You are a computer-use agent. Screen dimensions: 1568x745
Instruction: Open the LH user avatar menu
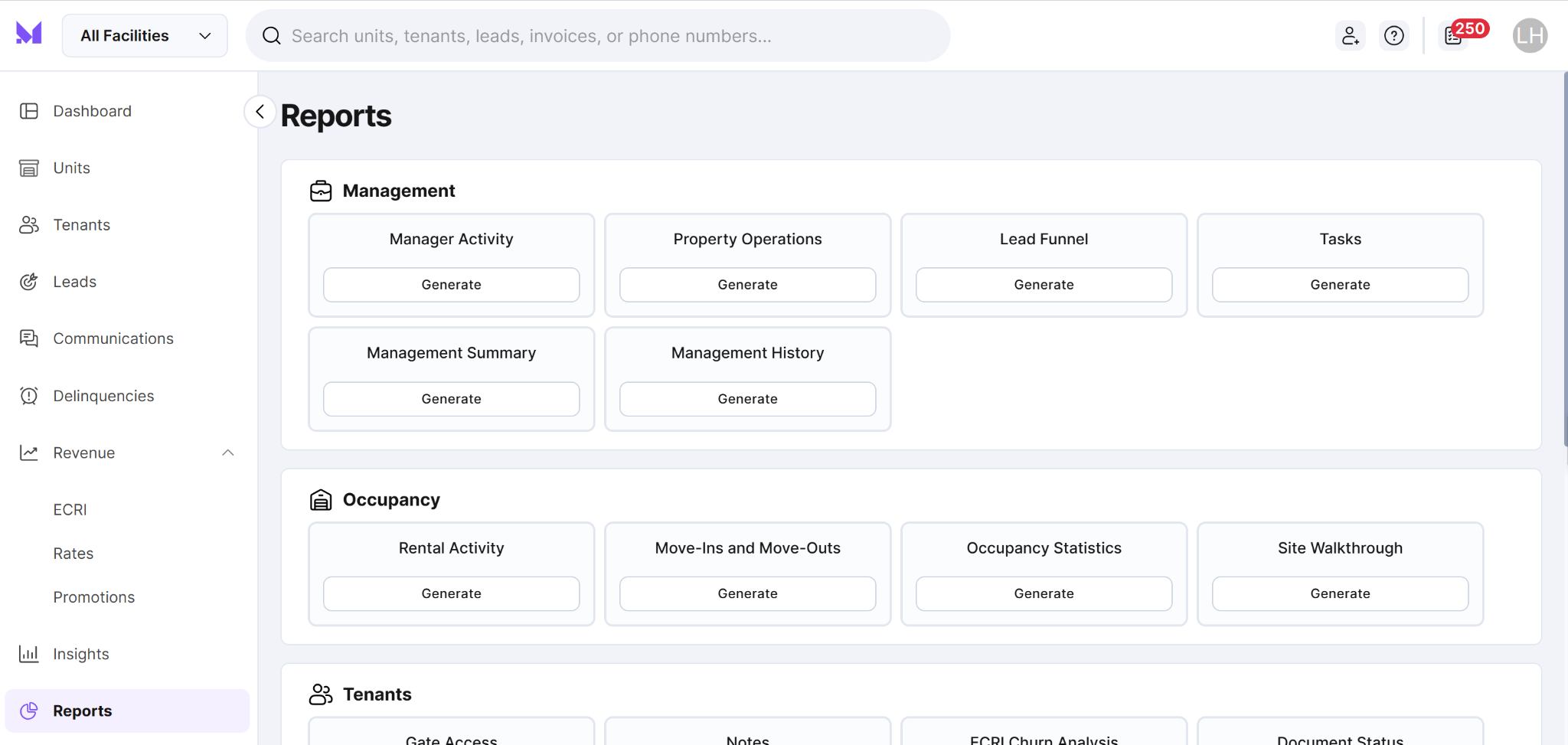click(x=1530, y=35)
